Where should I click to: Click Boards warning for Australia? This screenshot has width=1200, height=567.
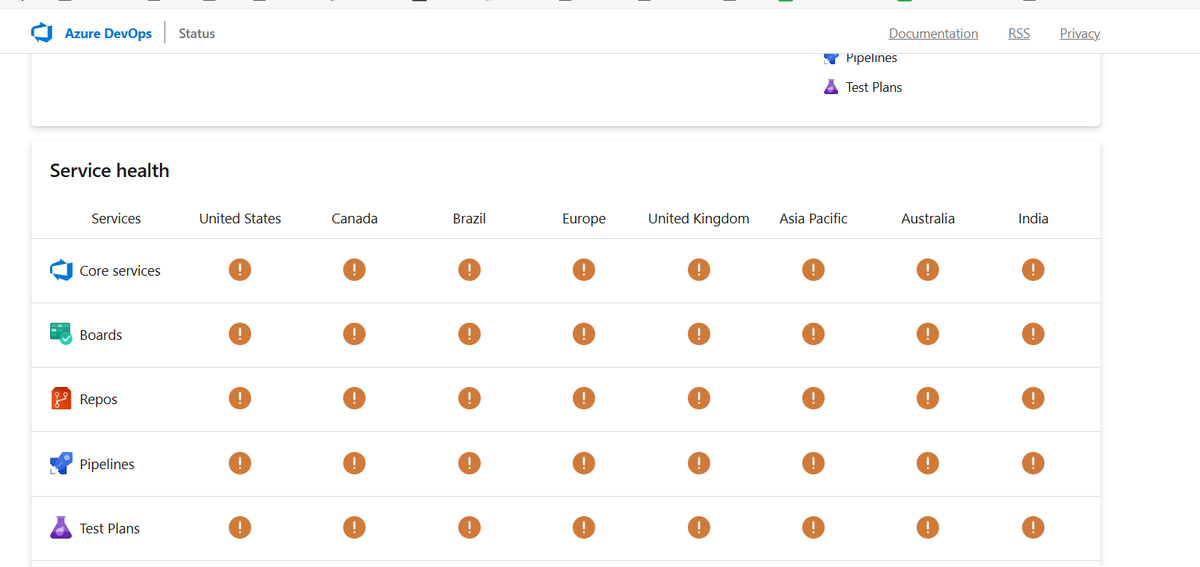point(928,334)
